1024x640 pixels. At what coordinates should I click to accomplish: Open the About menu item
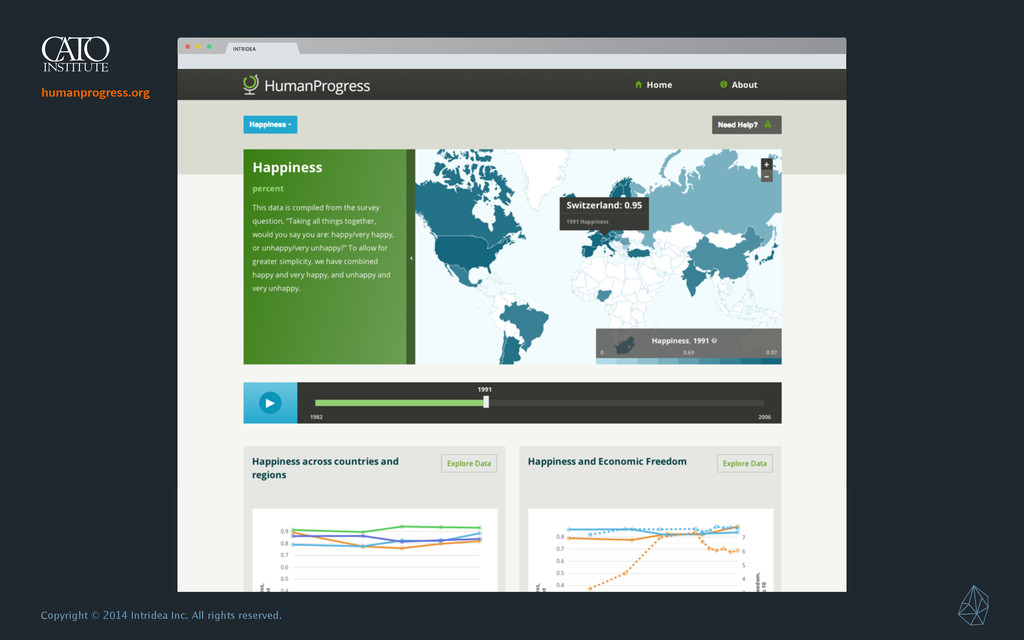pos(739,85)
